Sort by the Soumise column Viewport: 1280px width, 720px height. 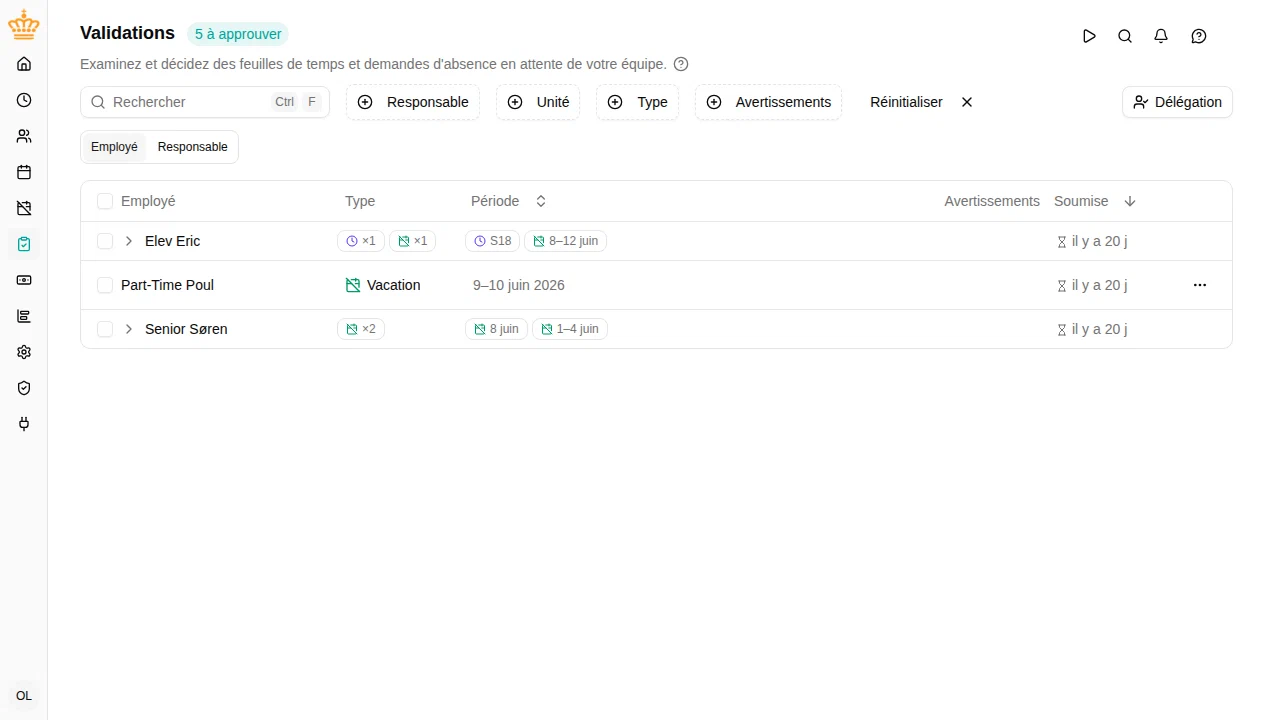(1095, 201)
